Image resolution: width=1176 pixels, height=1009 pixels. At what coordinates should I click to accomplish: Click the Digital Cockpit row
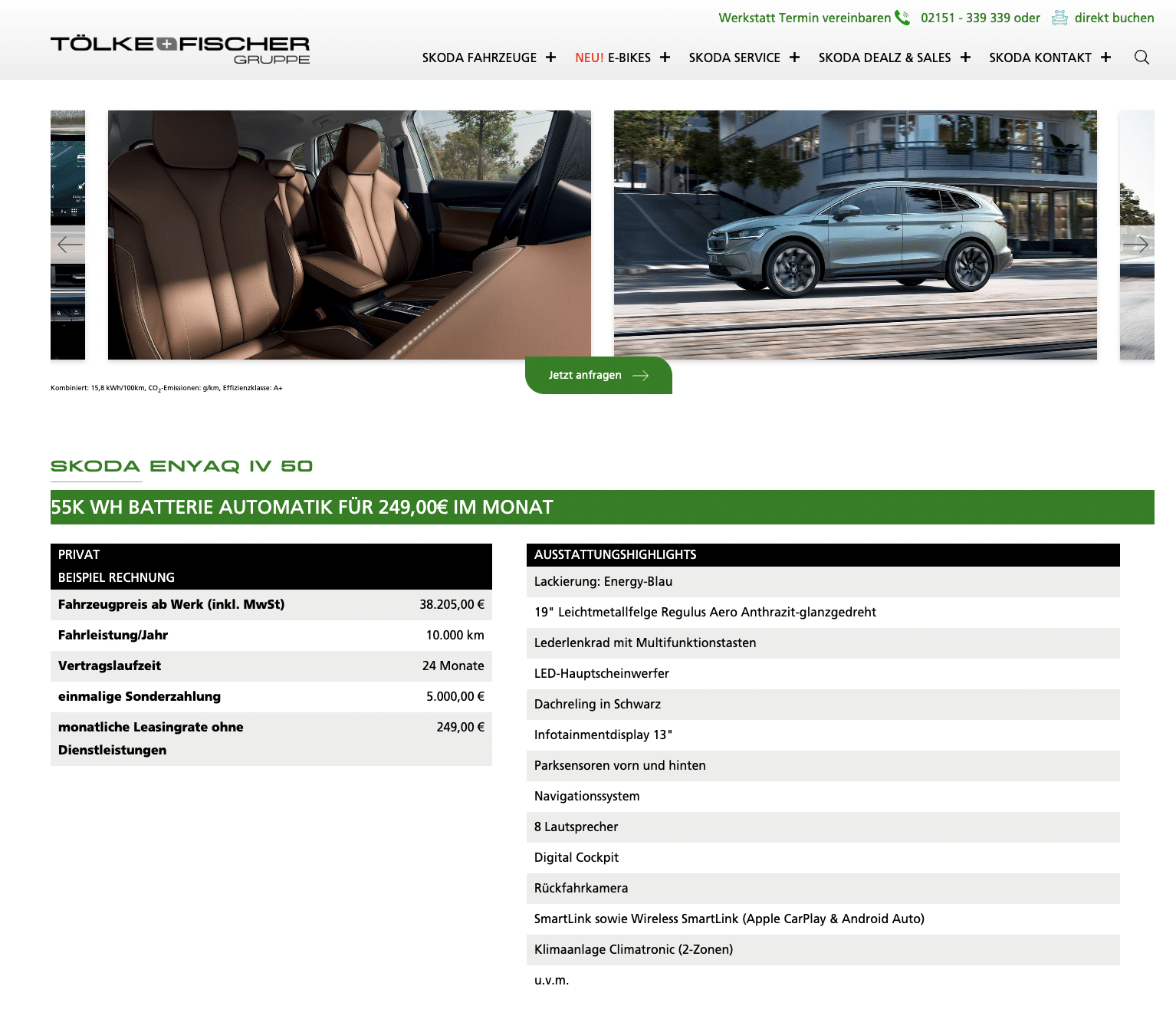823,858
